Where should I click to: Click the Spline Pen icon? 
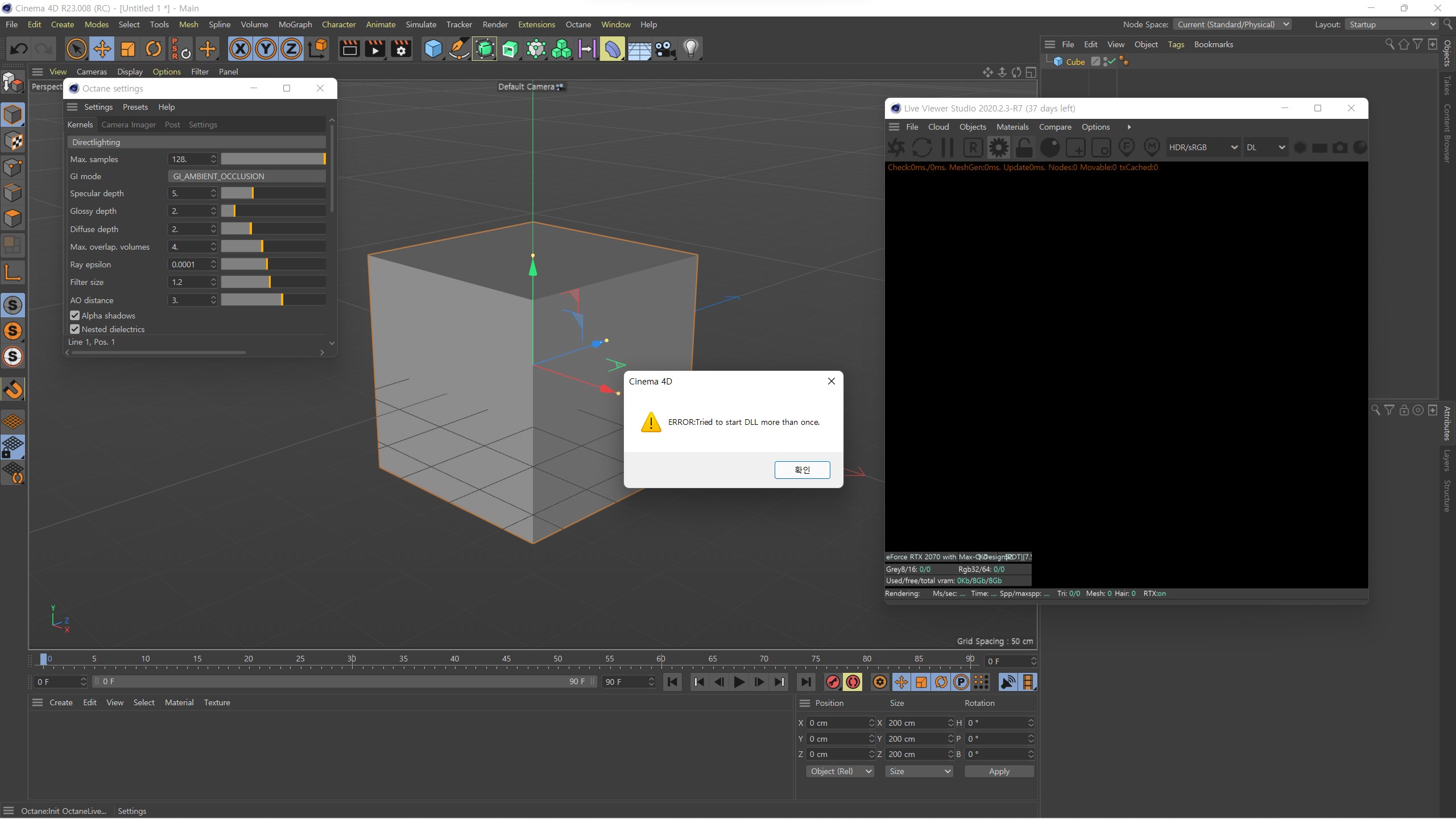tap(458, 49)
